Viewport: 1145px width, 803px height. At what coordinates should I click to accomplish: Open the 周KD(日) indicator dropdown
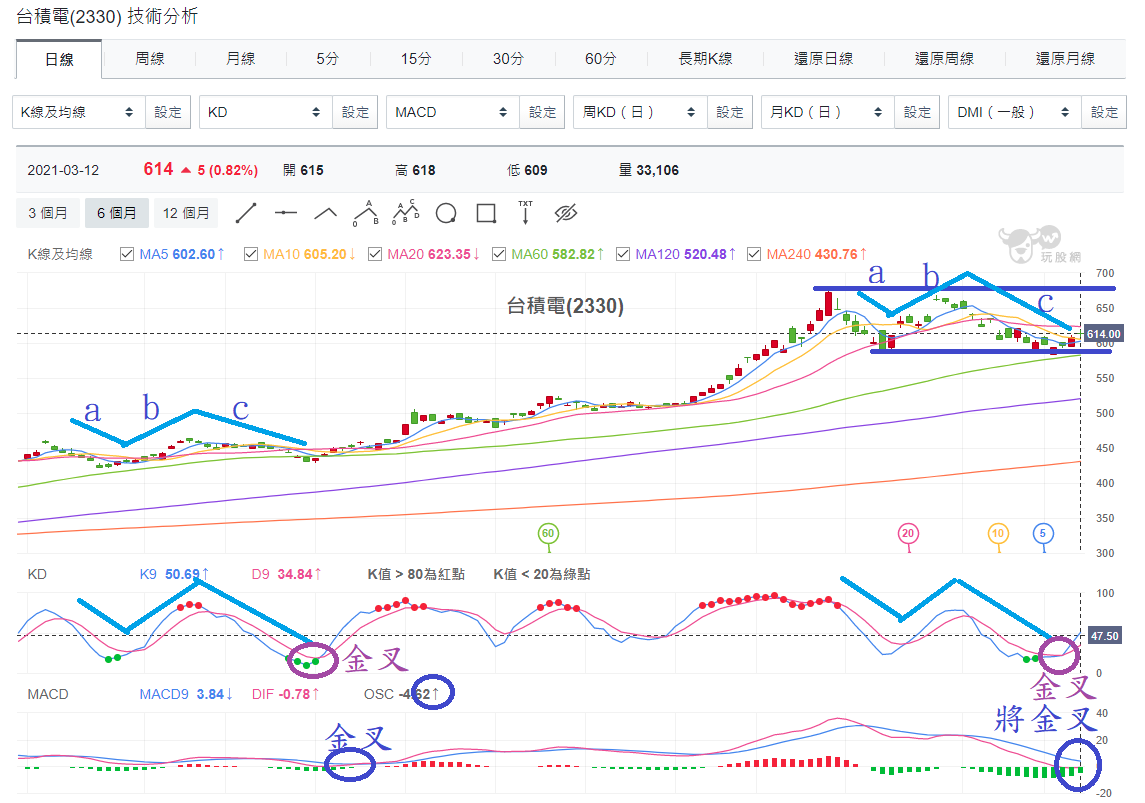[640, 112]
